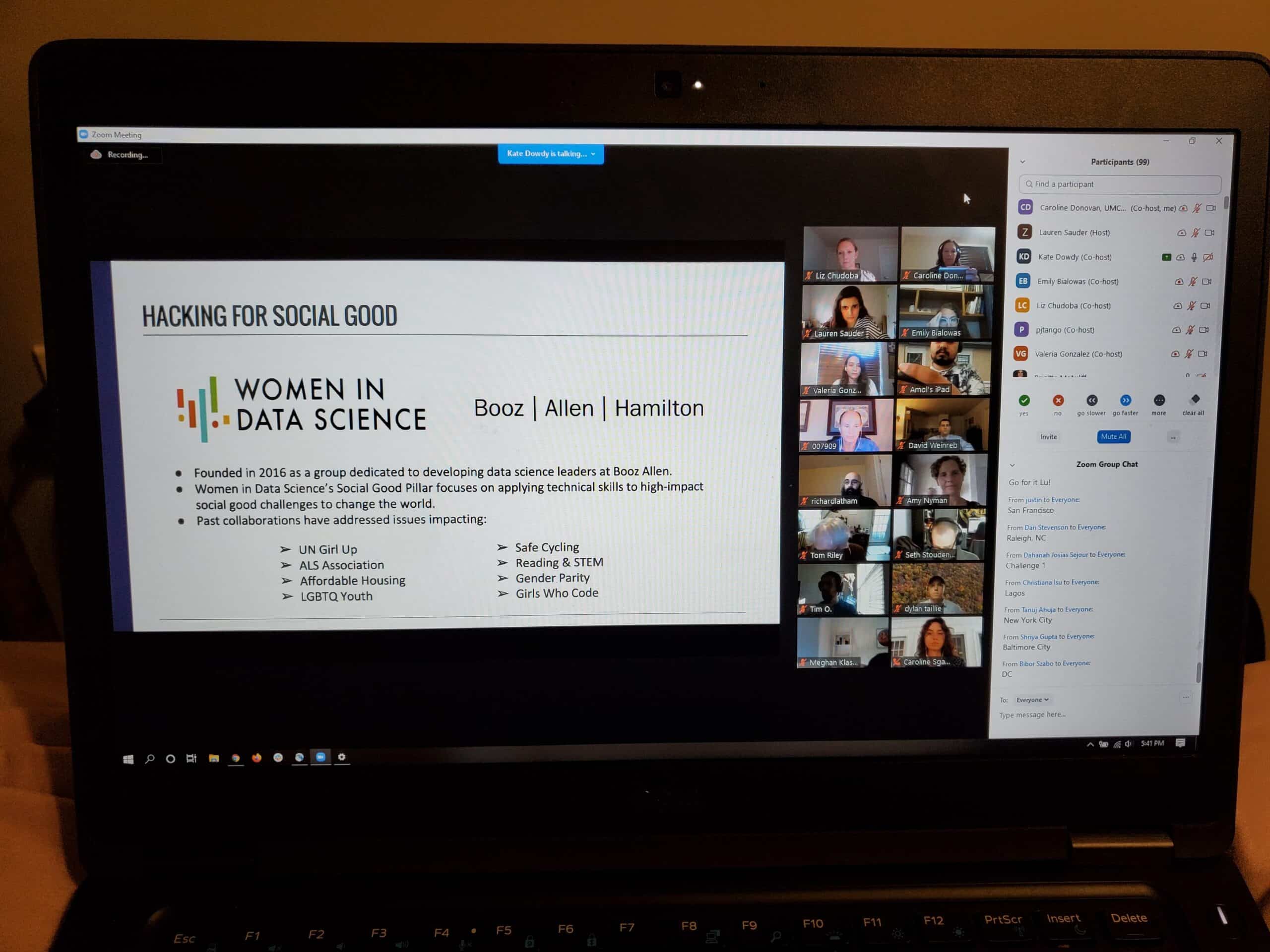Image resolution: width=1270 pixels, height=952 pixels.
Task: Show hidden system tray icons chevron
Action: pyautogui.click(x=1090, y=744)
